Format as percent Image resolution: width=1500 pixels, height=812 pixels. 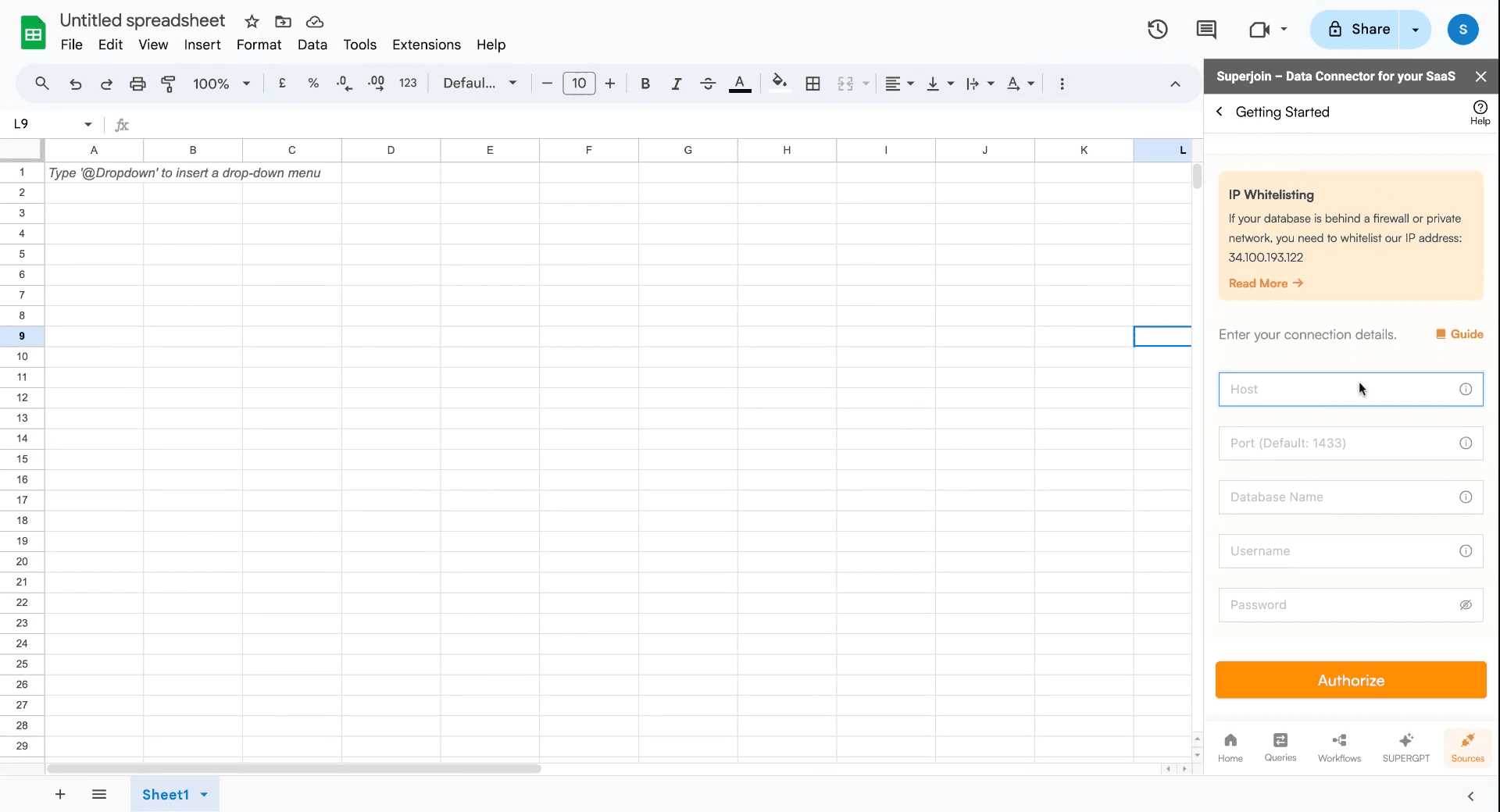click(x=313, y=84)
